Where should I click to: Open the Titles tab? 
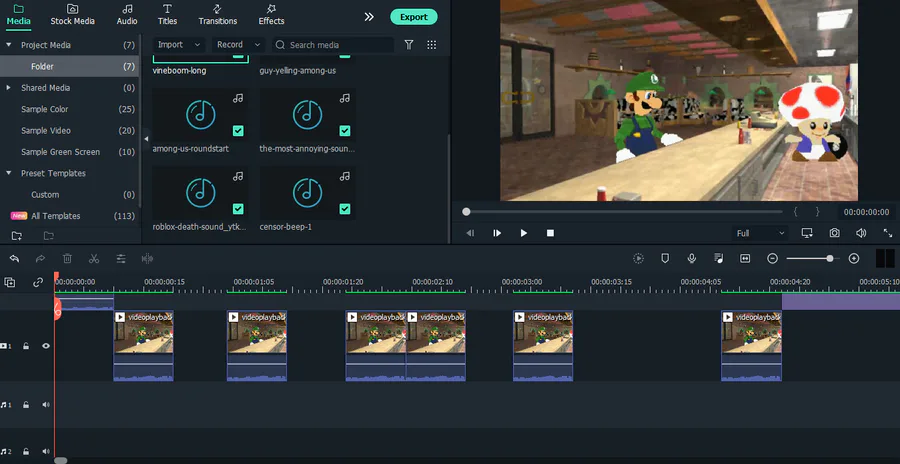click(x=167, y=16)
